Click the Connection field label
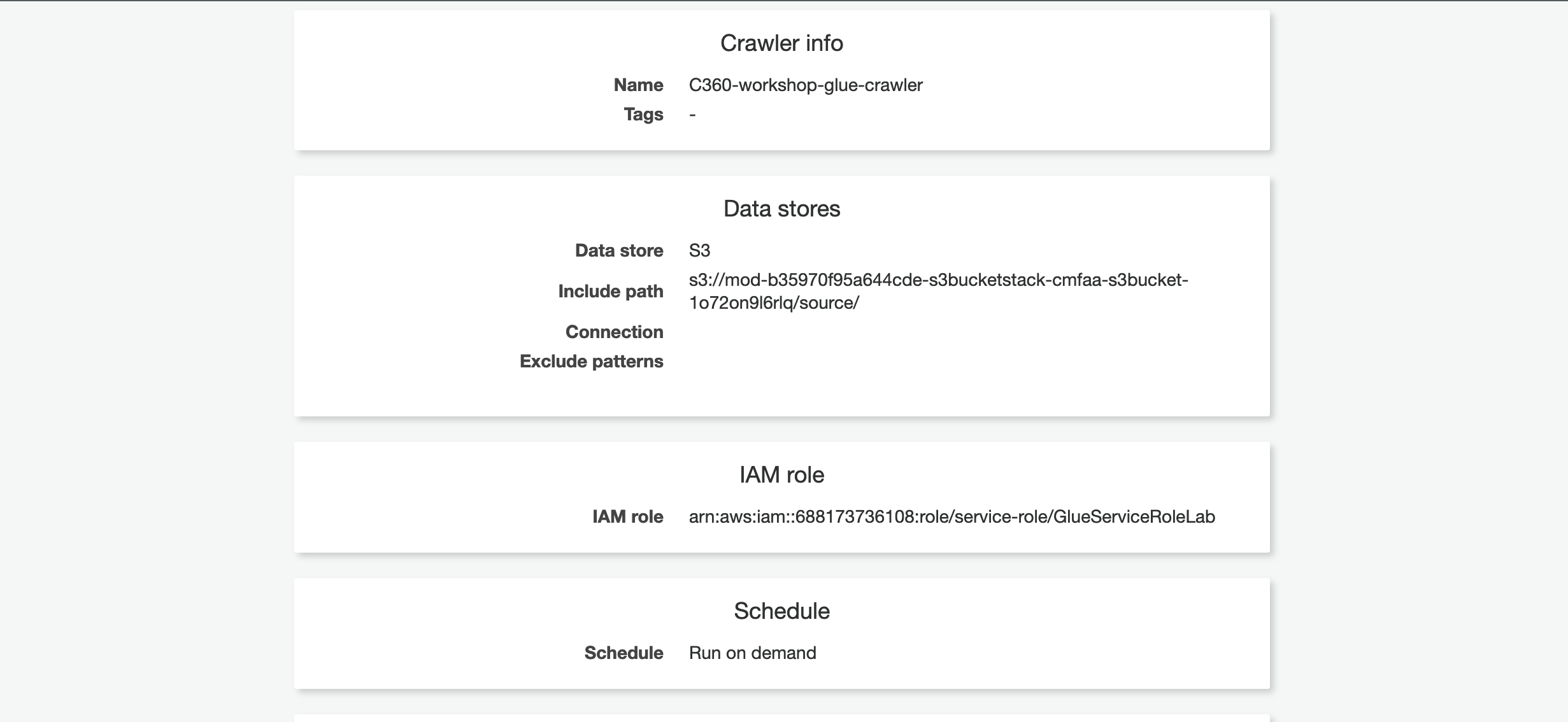Viewport: 1568px width, 722px height. 614,332
